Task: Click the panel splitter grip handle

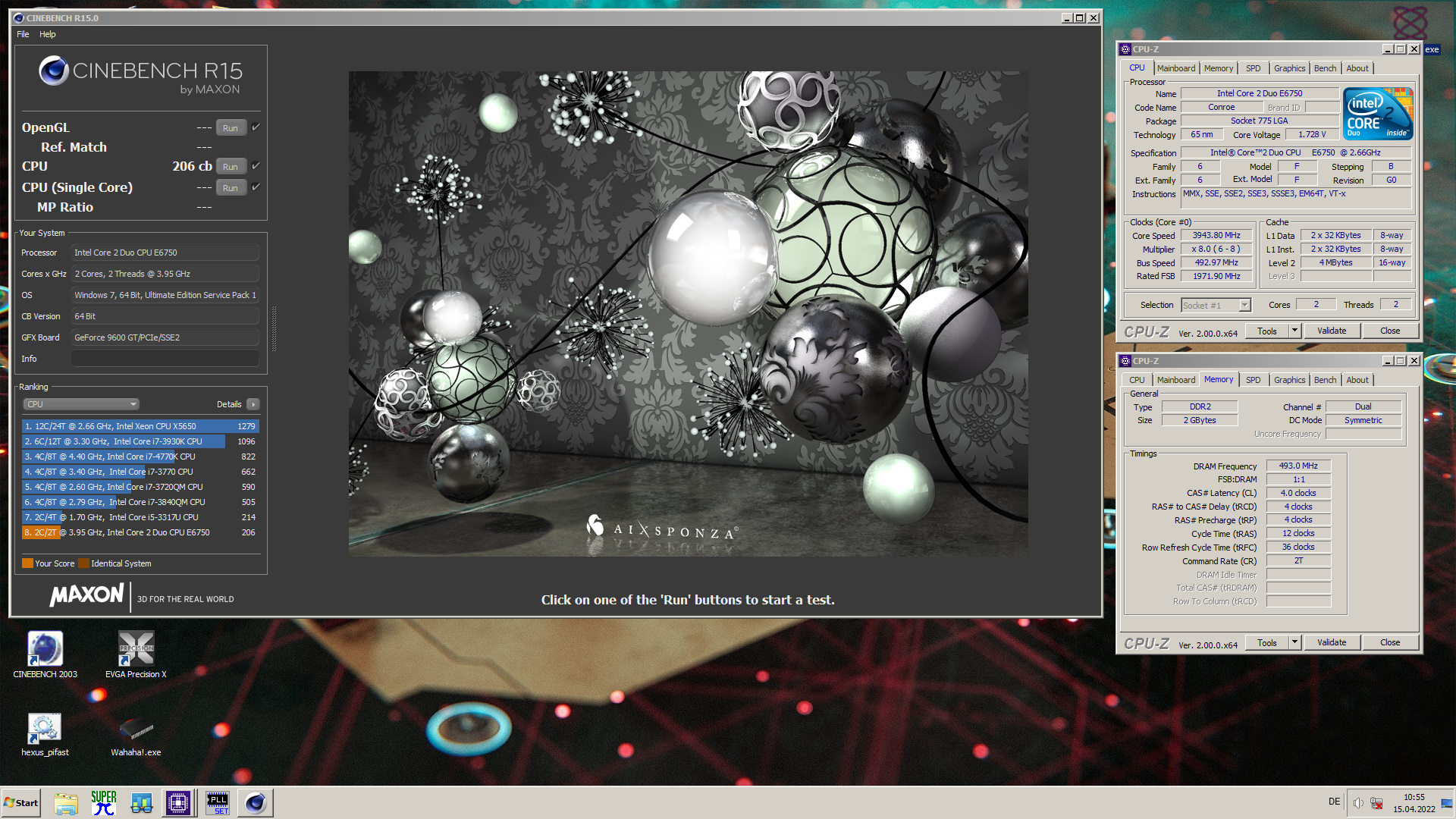Action: [x=274, y=328]
